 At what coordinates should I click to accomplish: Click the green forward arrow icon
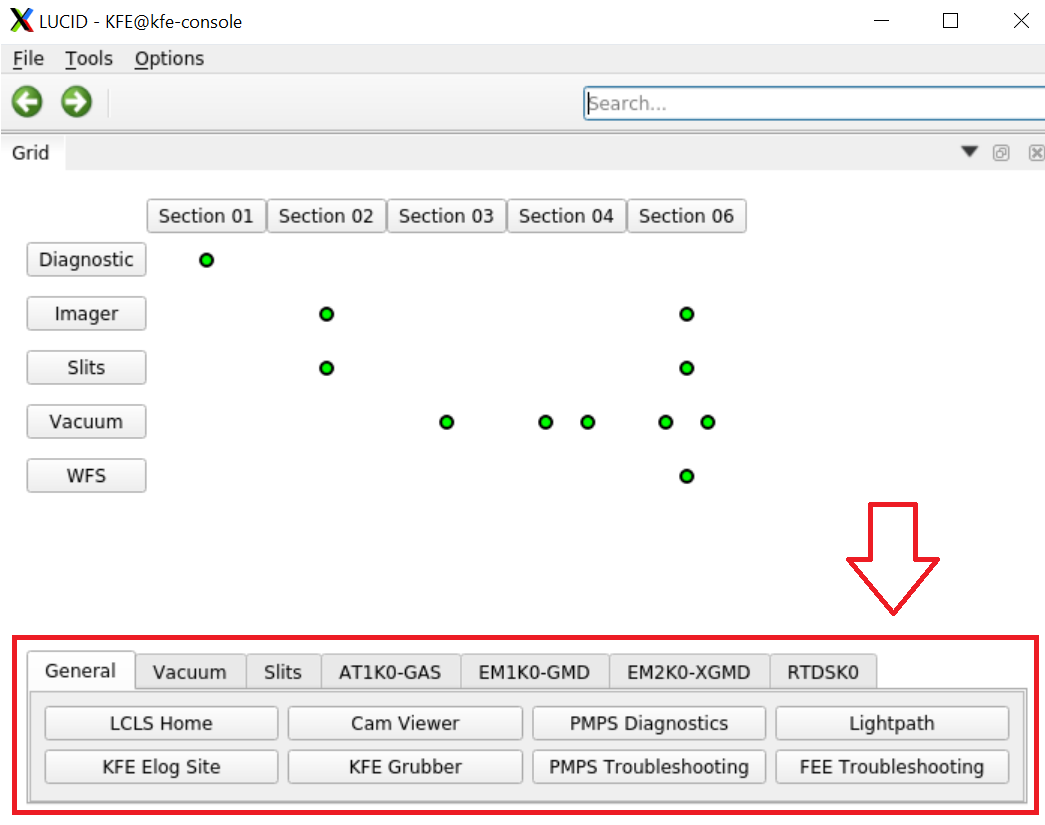pos(76,101)
